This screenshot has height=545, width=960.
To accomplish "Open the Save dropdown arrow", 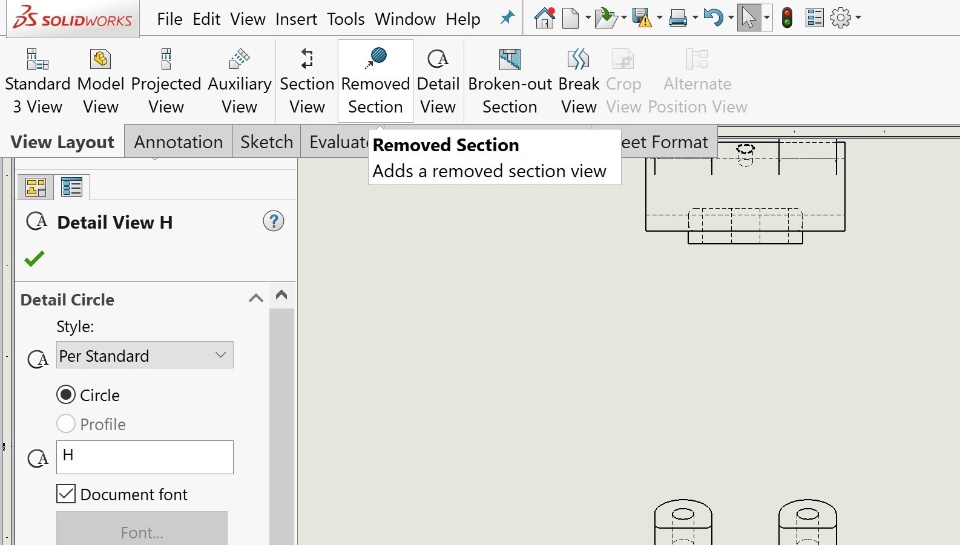I will tap(659, 18).
